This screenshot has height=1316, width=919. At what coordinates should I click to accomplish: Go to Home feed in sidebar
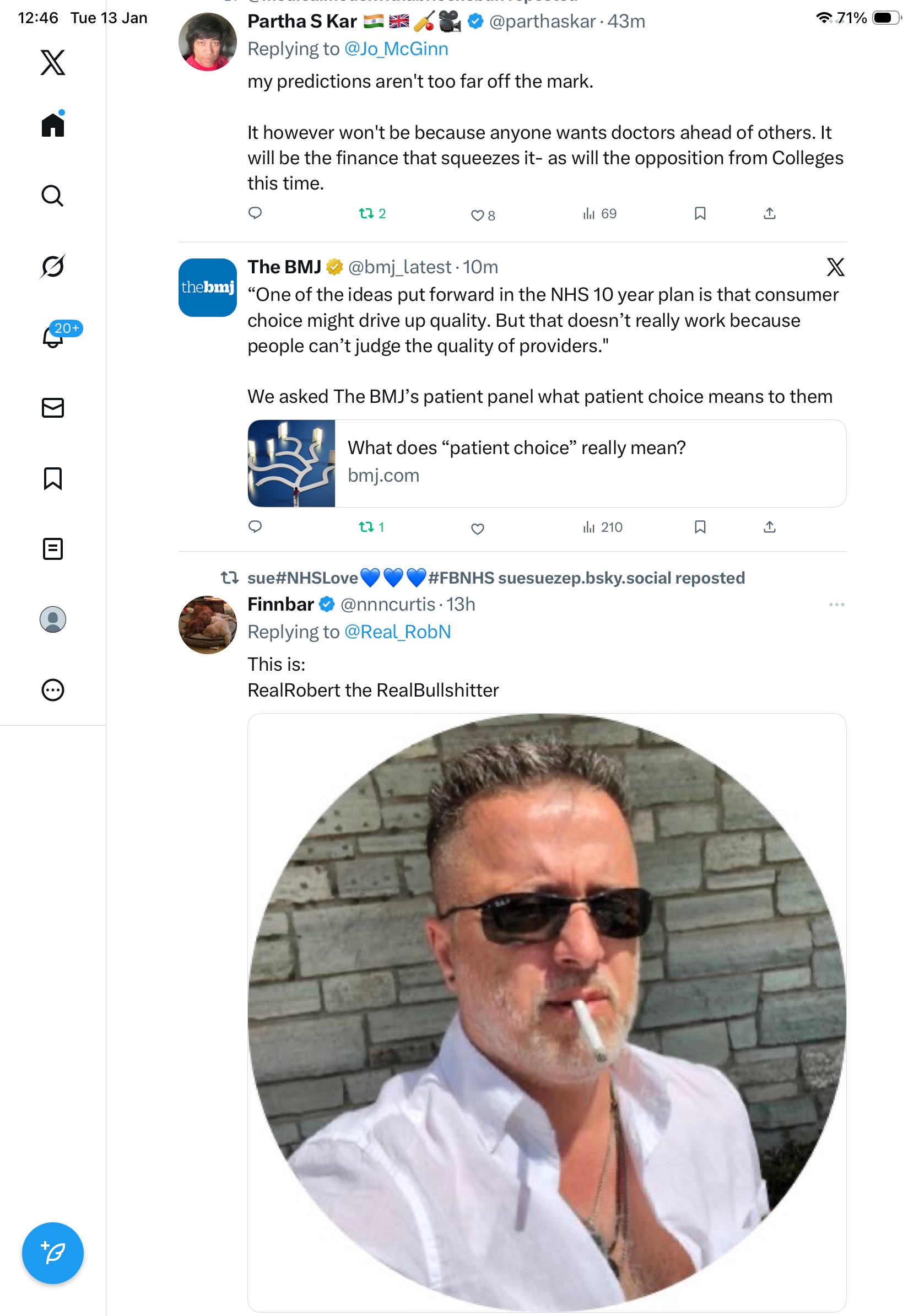point(53,125)
